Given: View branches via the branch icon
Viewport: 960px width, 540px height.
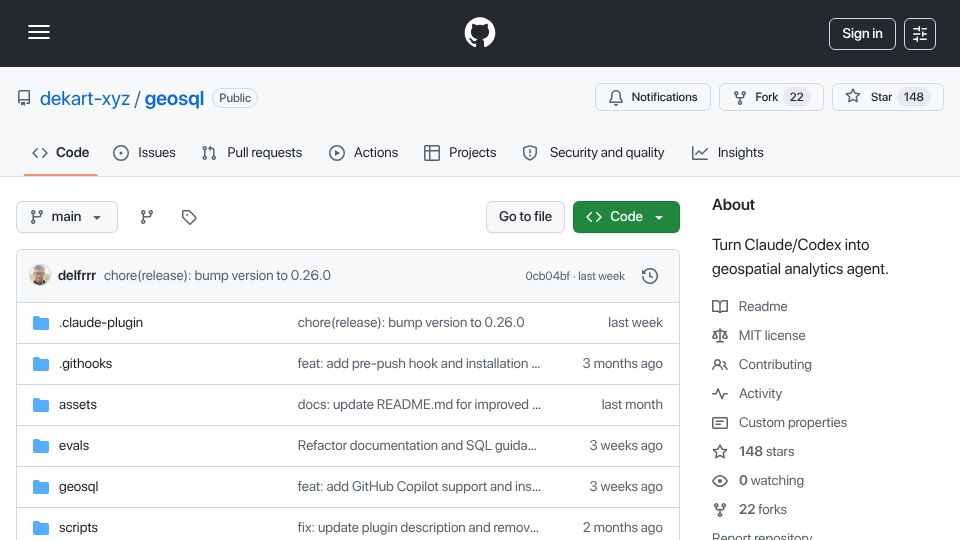Looking at the screenshot, I should [146, 217].
